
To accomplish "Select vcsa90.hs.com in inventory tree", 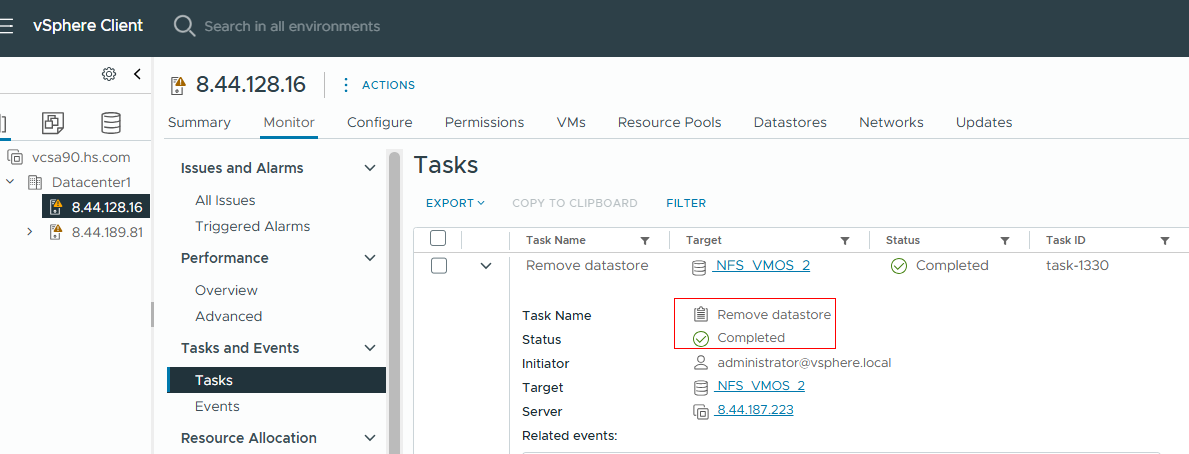I will 80,158.
